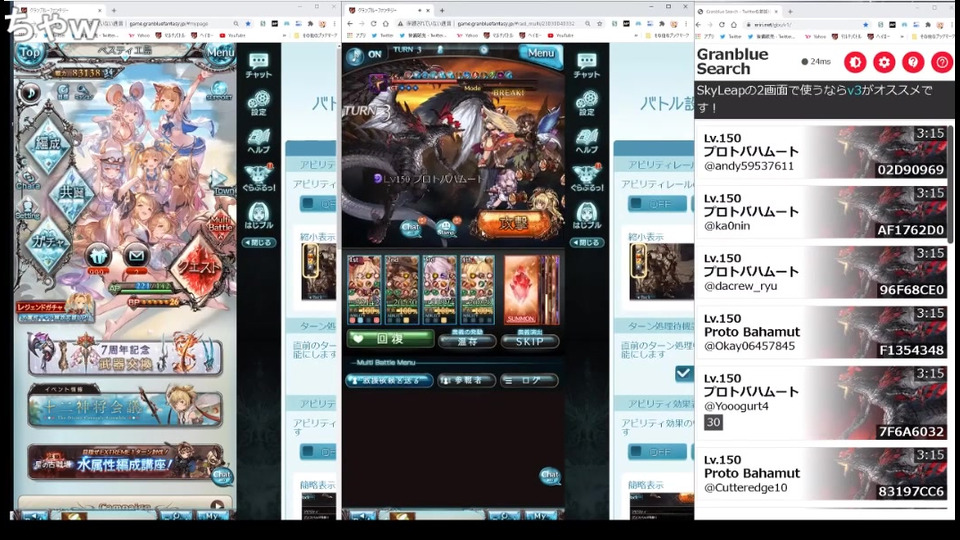Image resolution: width=960 pixels, height=540 pixels.
Task: Open the 共闘 co-op diamond button
Action: pyautogui.click(x=72, y=192)
